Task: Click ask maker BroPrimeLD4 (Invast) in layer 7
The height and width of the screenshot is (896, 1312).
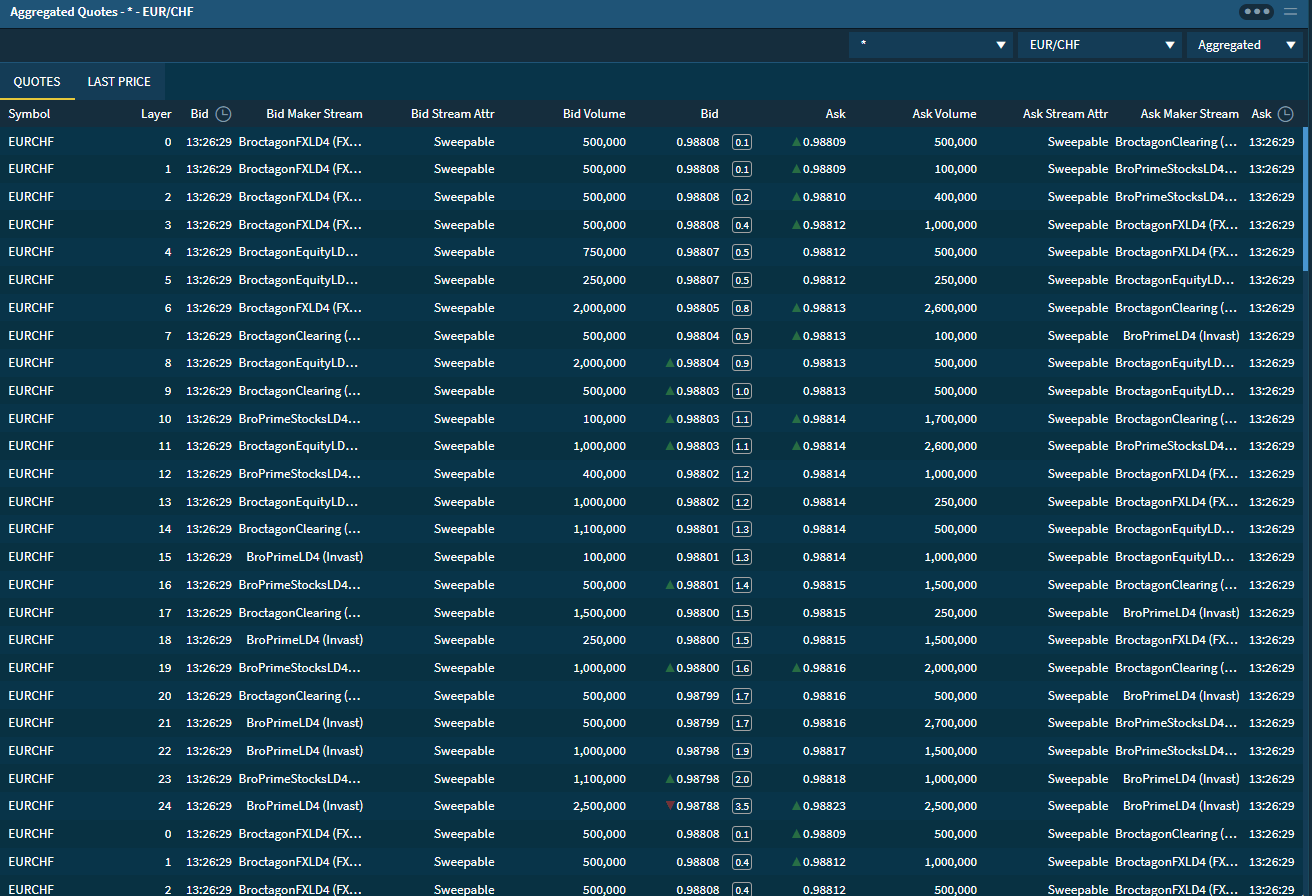Action: (1181, 336)
